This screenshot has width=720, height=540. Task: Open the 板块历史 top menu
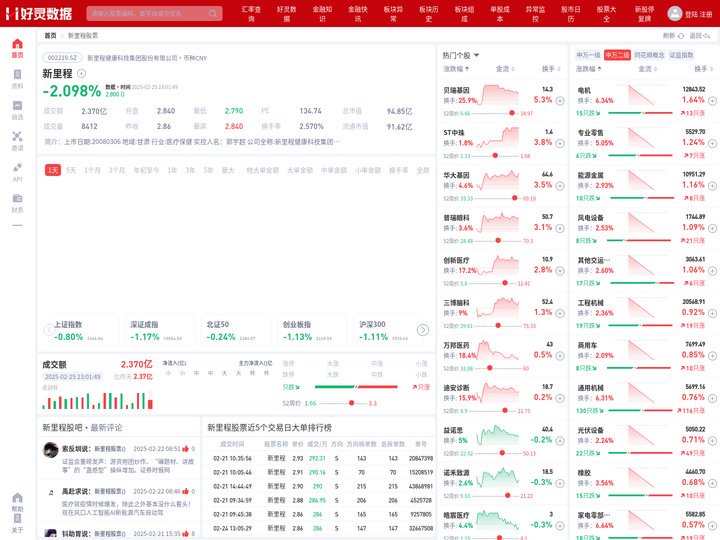point(429,14)
